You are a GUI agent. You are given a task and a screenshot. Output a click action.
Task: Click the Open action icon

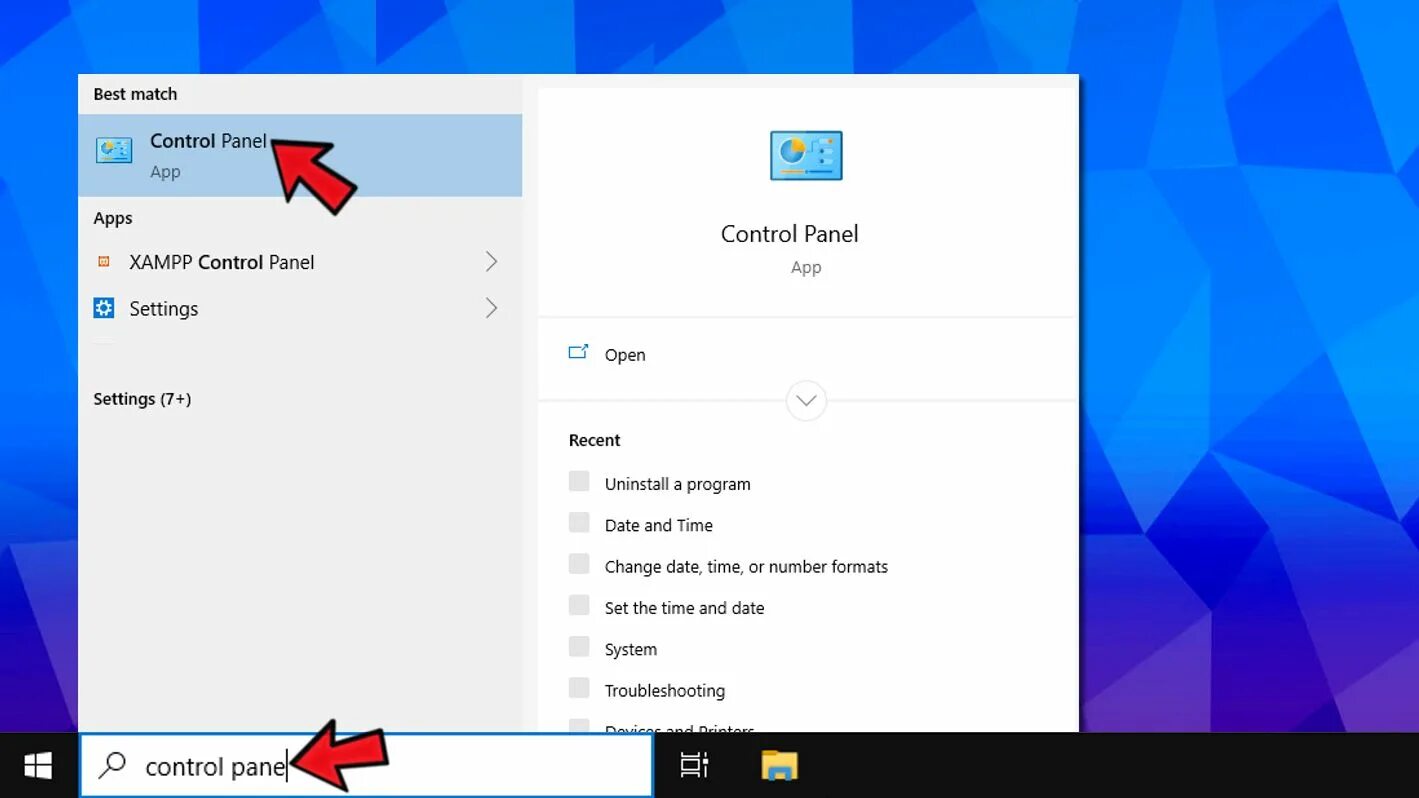[x=578, y=352]
